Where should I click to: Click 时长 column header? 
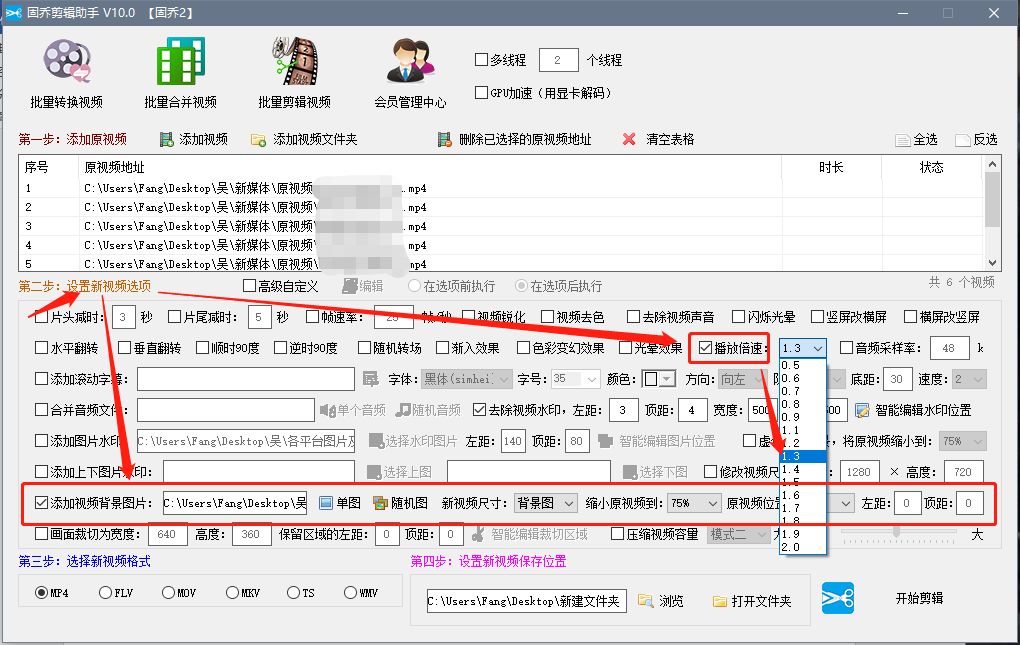(831, 167)
